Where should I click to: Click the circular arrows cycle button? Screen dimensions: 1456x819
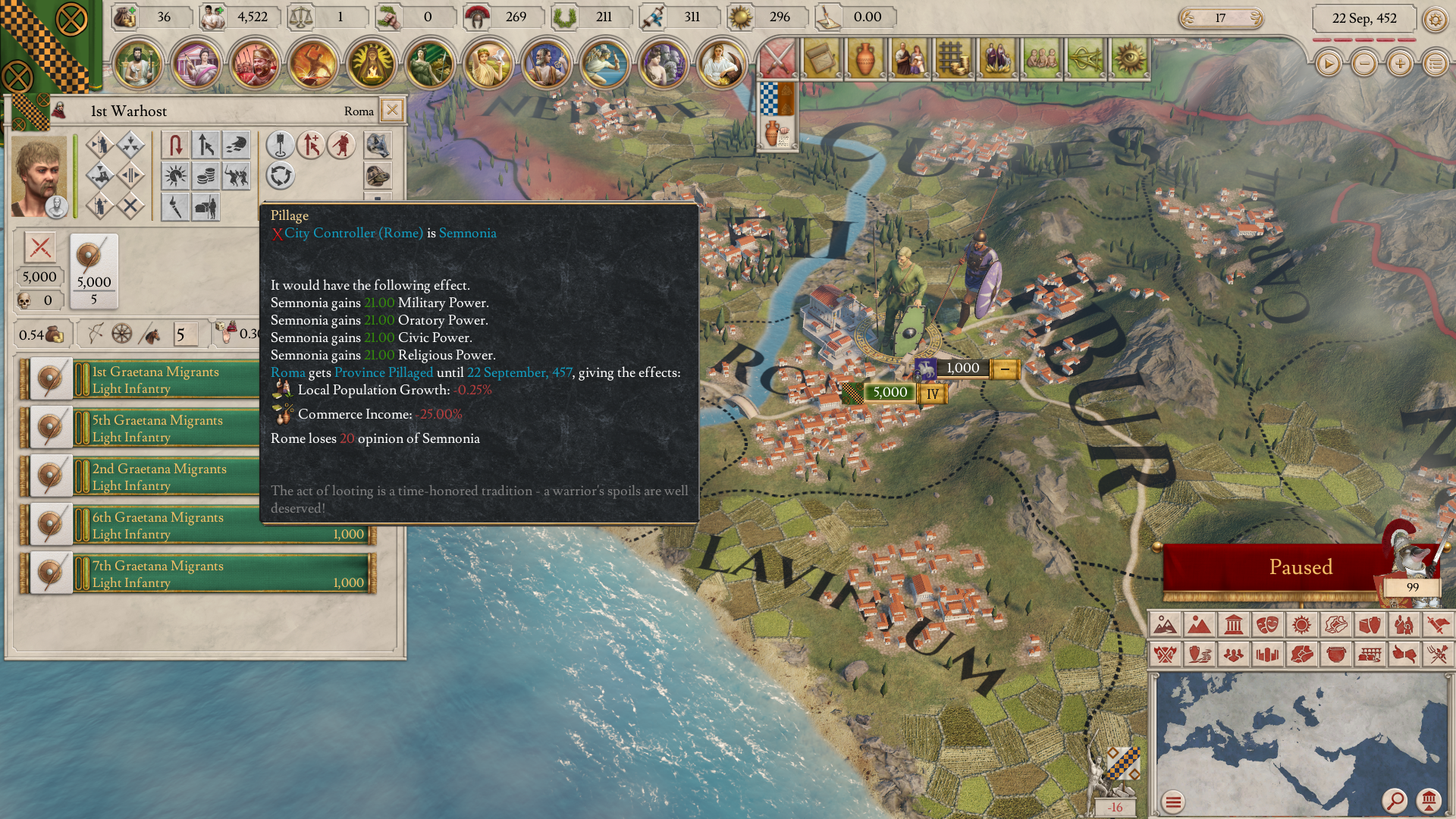click(x=281, y=176)
